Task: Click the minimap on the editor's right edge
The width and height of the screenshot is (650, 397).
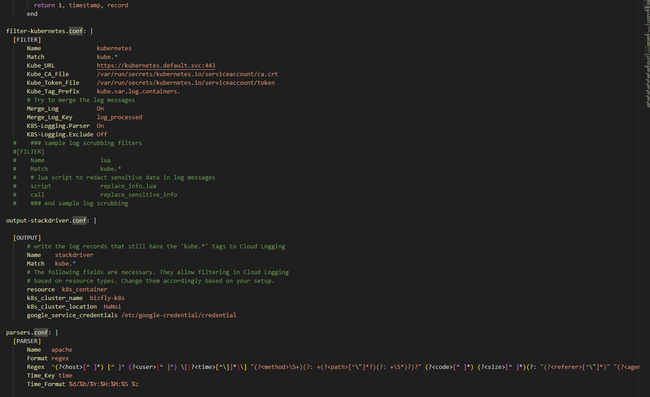Action: (x=647, y=54)
